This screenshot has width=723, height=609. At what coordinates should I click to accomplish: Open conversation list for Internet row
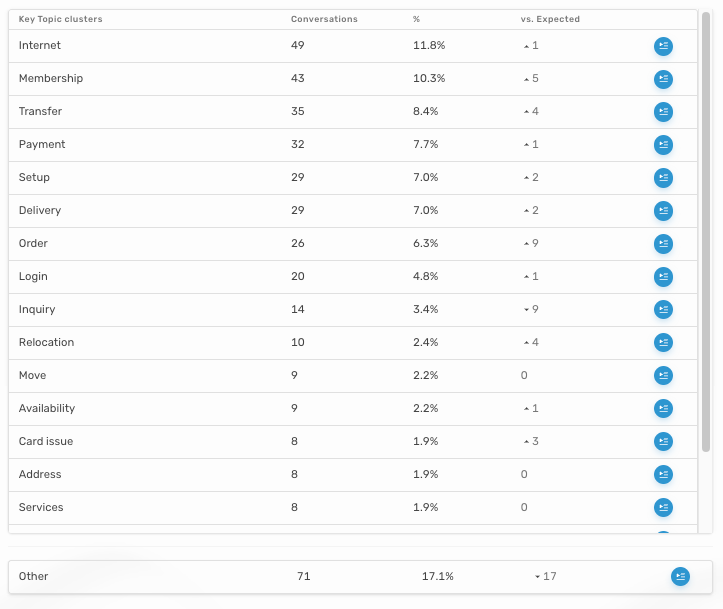(x=663, y=46)
